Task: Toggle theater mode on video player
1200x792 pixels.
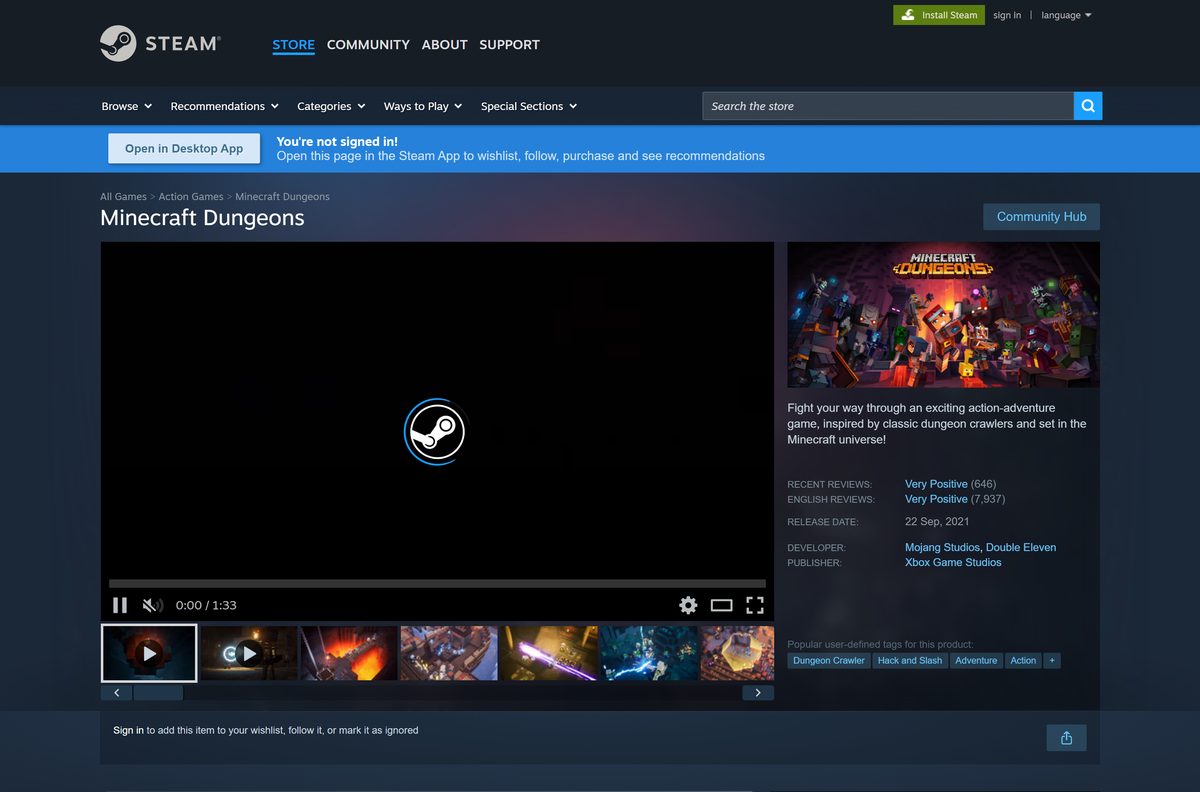Action: pos(722,605)
